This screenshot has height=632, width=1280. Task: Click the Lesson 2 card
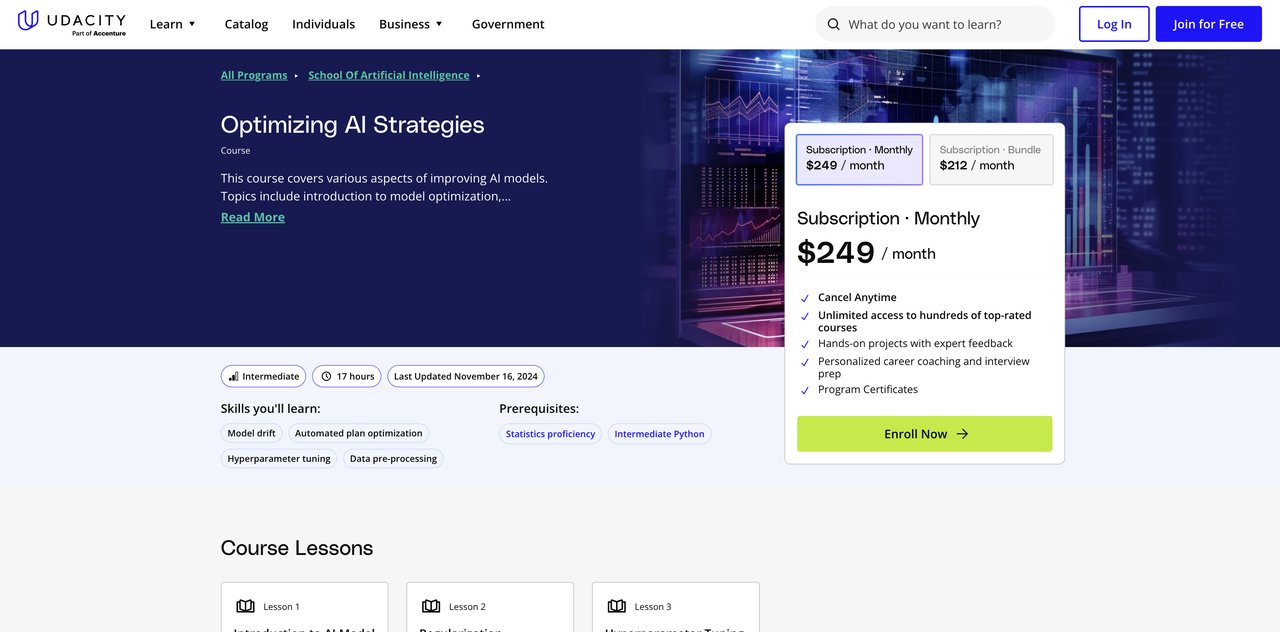[490, 607]
